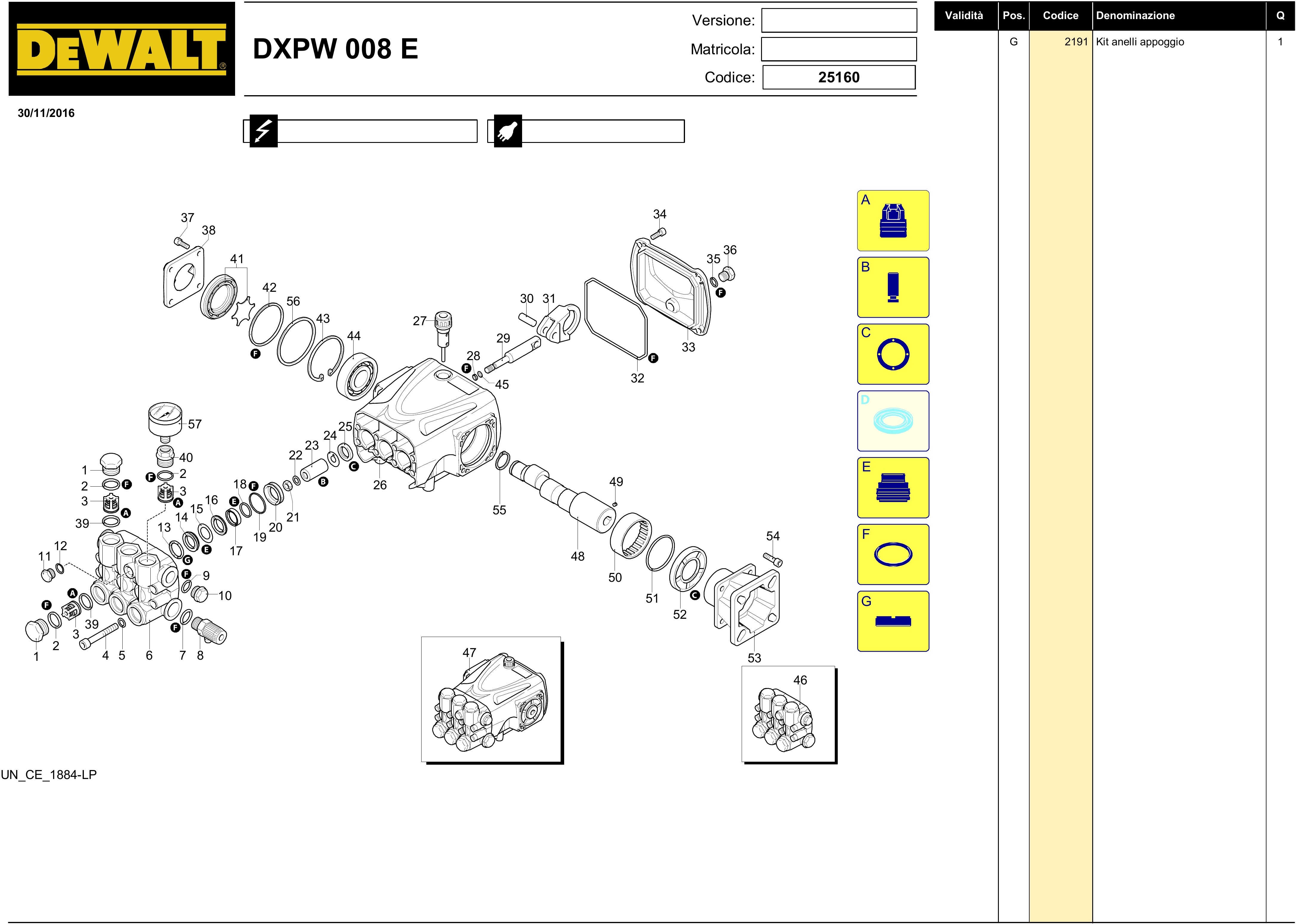This screenshot has height=924, width=1296.
Task: Click part number 36 plug label
Action: tap(730, 250)
